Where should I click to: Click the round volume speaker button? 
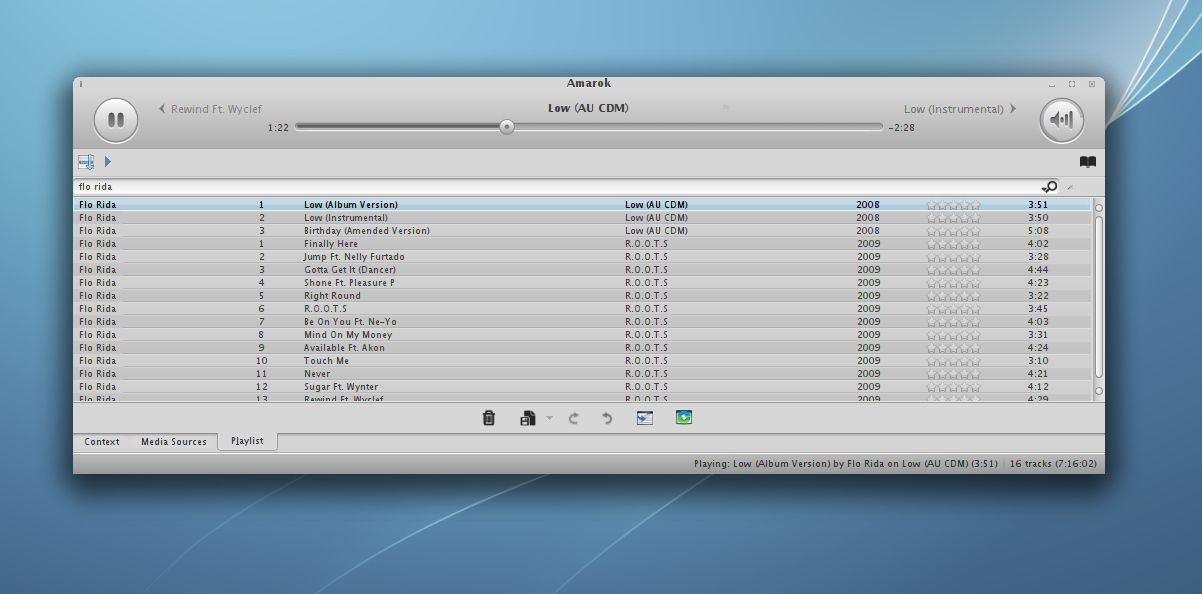(1062, 120)
